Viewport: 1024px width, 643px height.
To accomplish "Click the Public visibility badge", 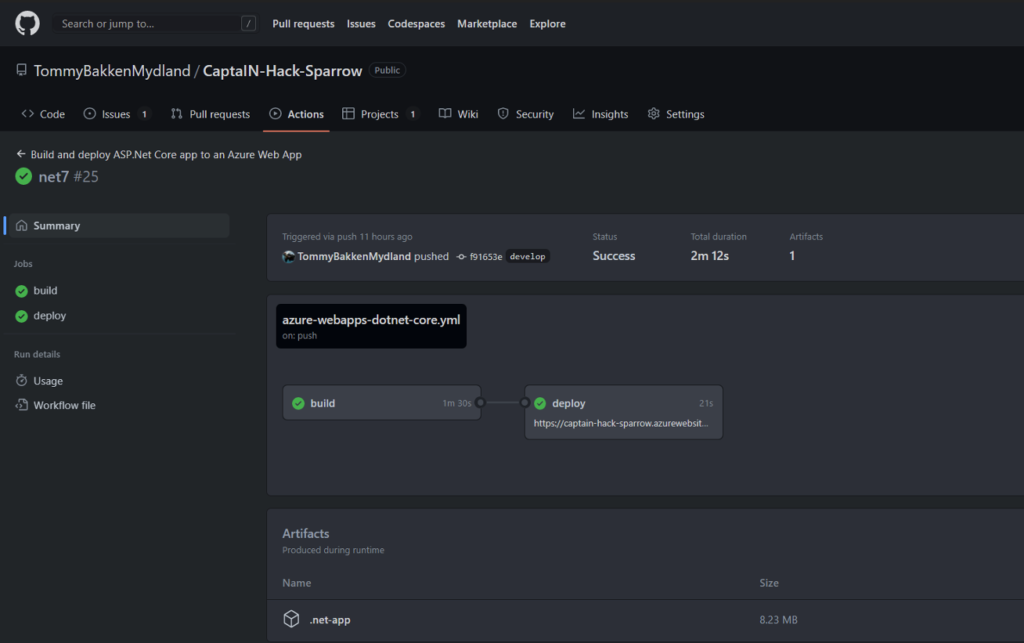I will (387, 70).
